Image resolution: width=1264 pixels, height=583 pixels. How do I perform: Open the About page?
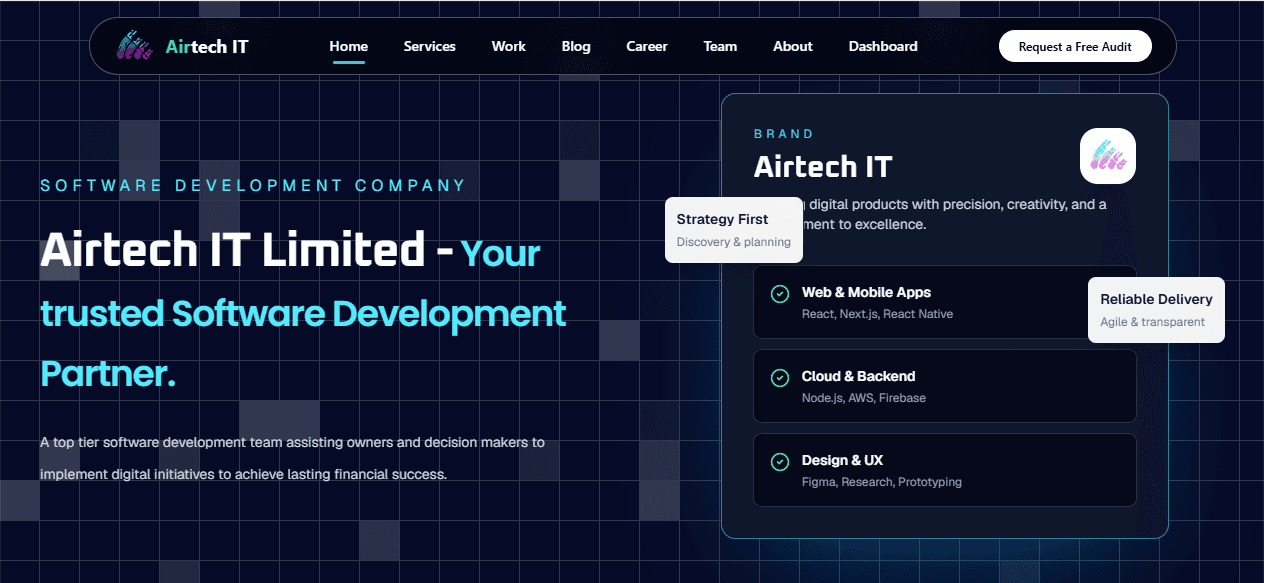pyautogui.click(x=793, y=46)
